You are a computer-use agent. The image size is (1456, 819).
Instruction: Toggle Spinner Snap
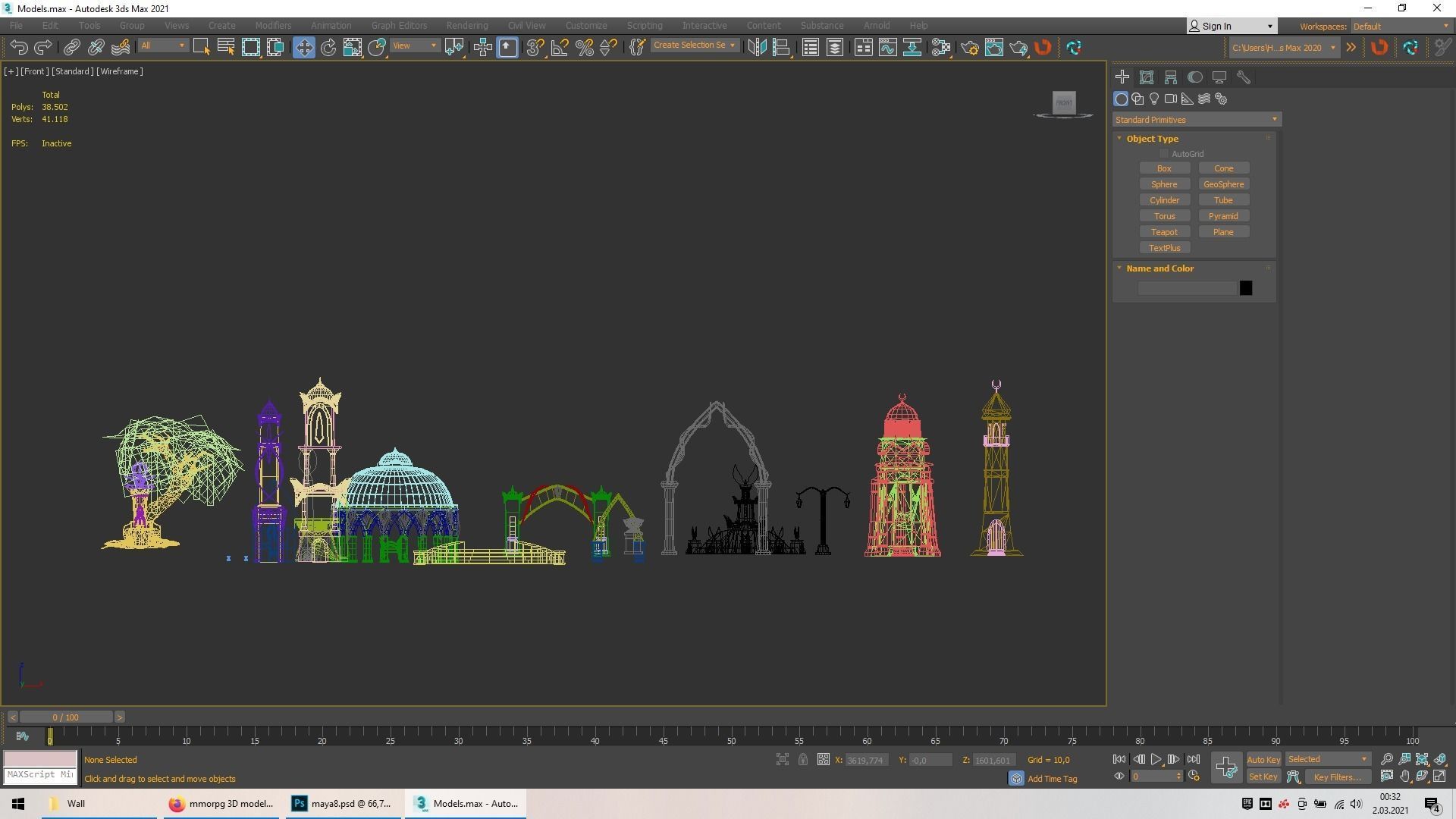608,48
